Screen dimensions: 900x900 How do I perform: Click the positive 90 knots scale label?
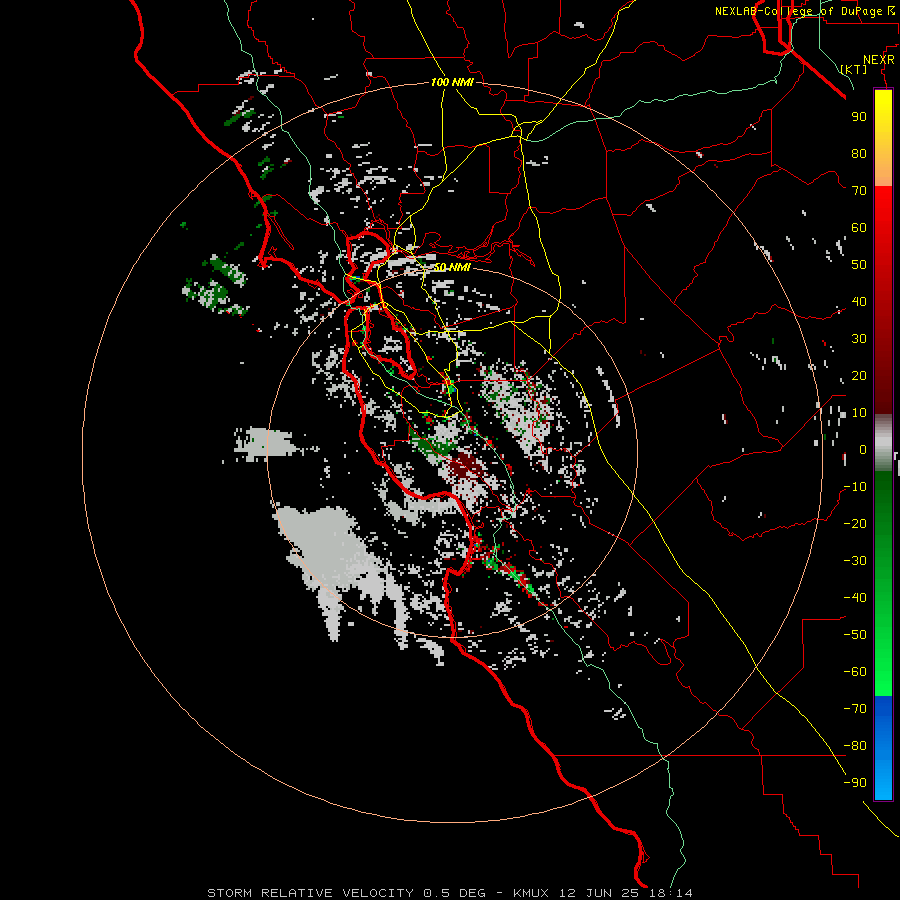pos(859,117)
